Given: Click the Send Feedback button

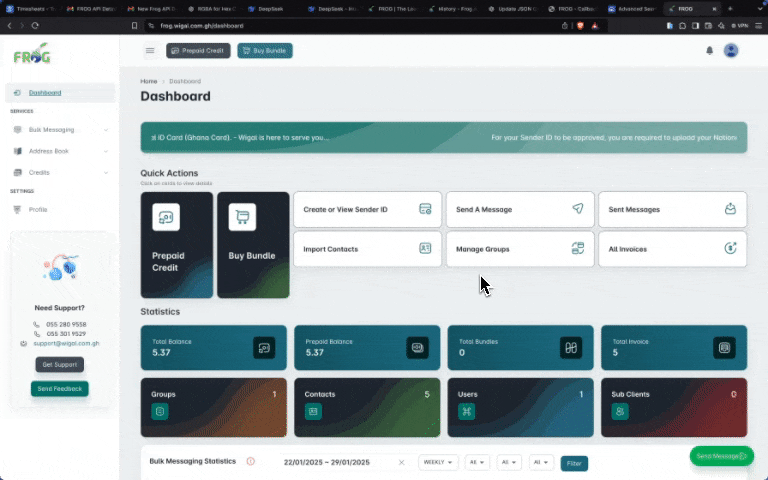Looking at the screenshot, I should point(60,389).
